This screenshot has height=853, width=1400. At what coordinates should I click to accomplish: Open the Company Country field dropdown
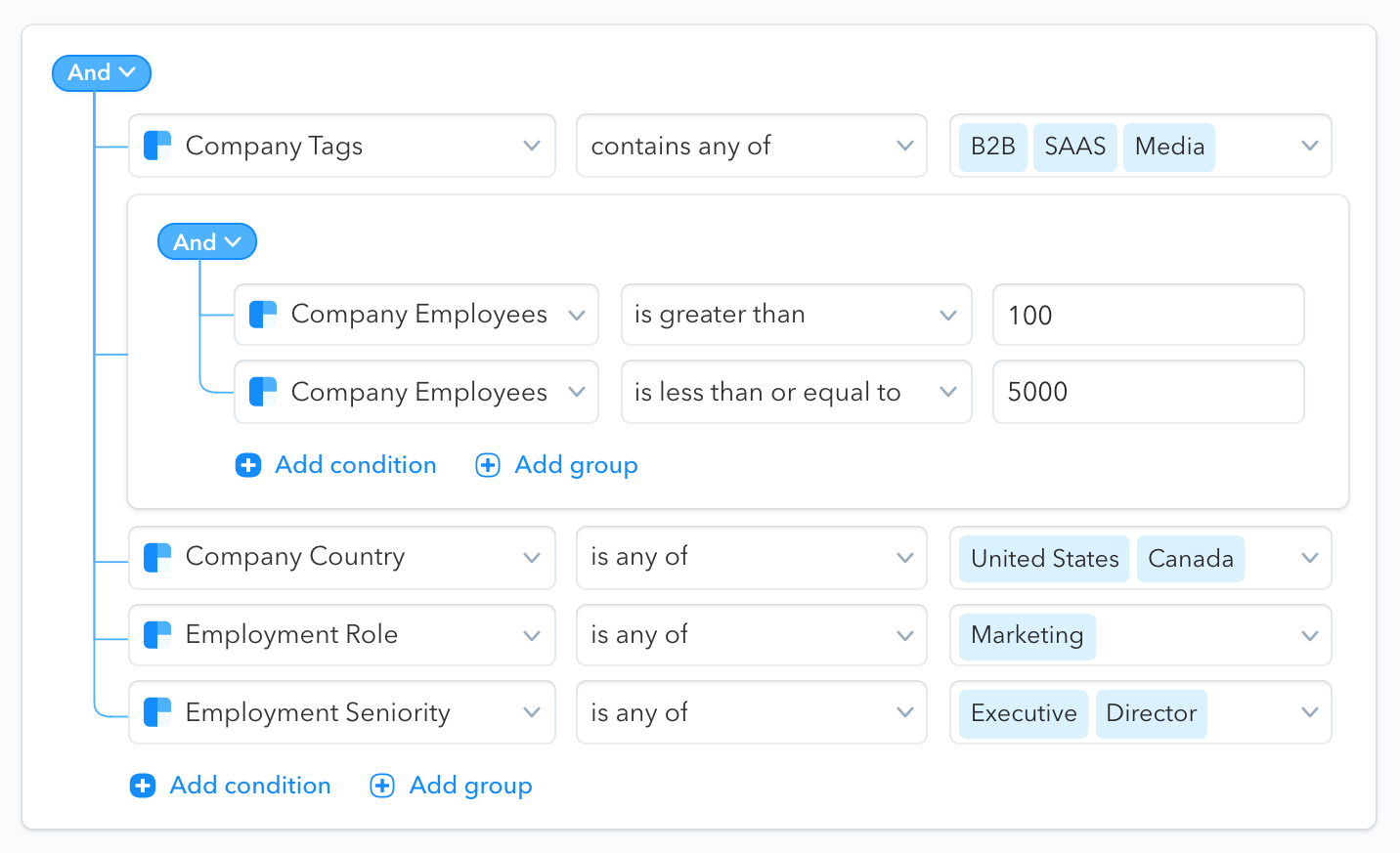(342, 558)
